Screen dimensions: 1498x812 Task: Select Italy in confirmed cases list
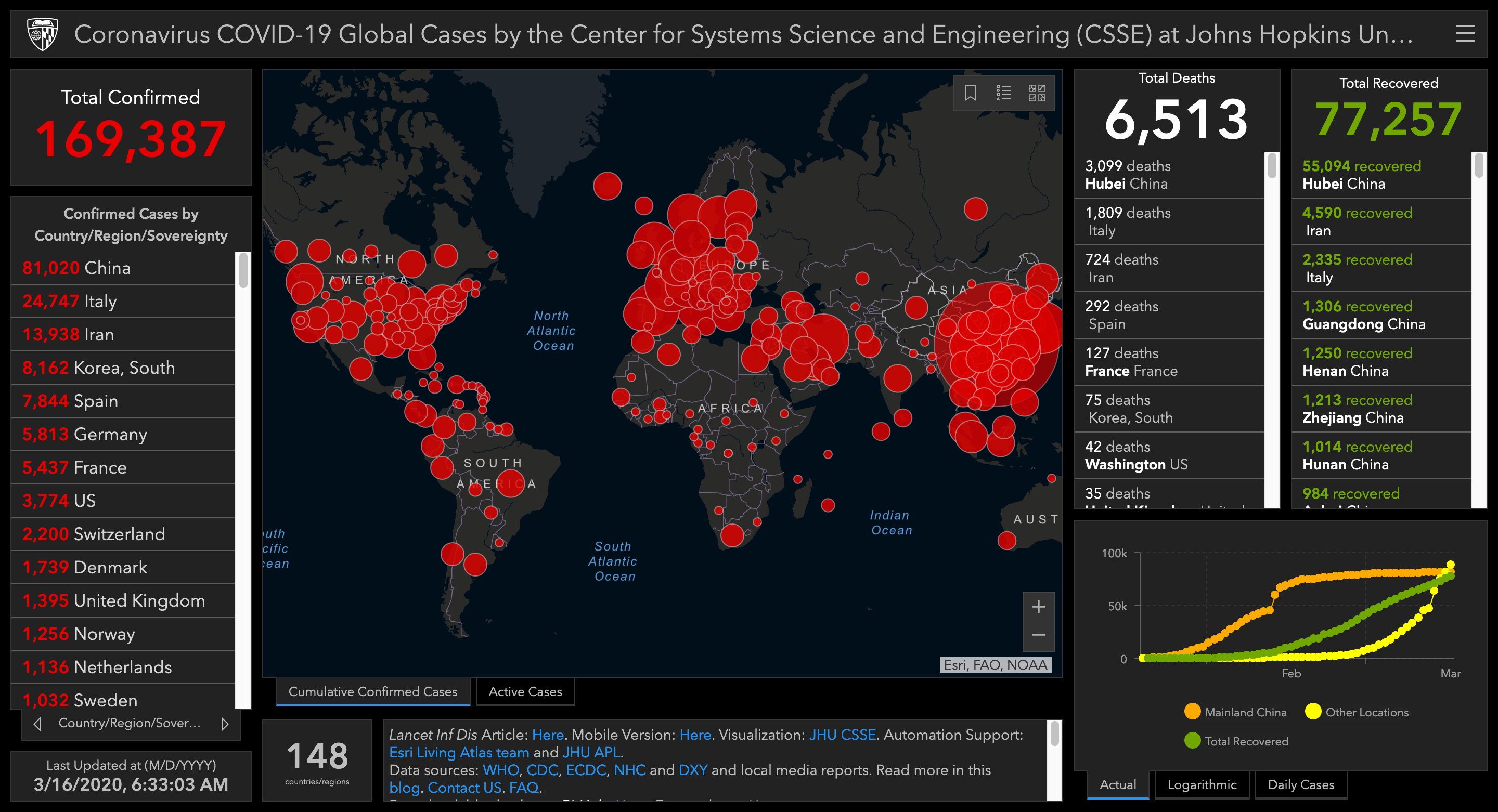click(x=123, y=301)
